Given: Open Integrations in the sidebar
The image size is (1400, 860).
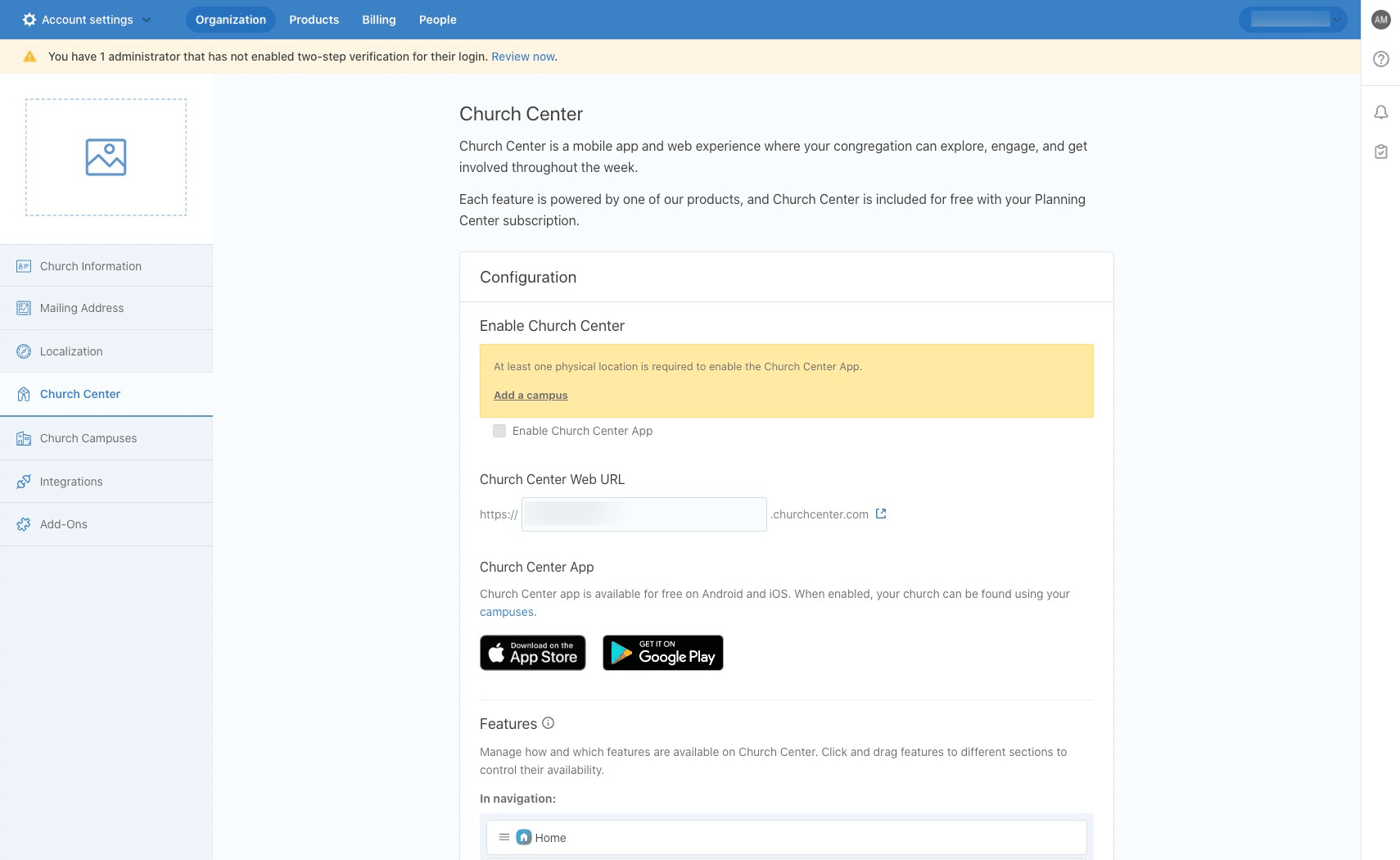Looking at the screenshot, I should pyautogui.click(x=106, y=482).
